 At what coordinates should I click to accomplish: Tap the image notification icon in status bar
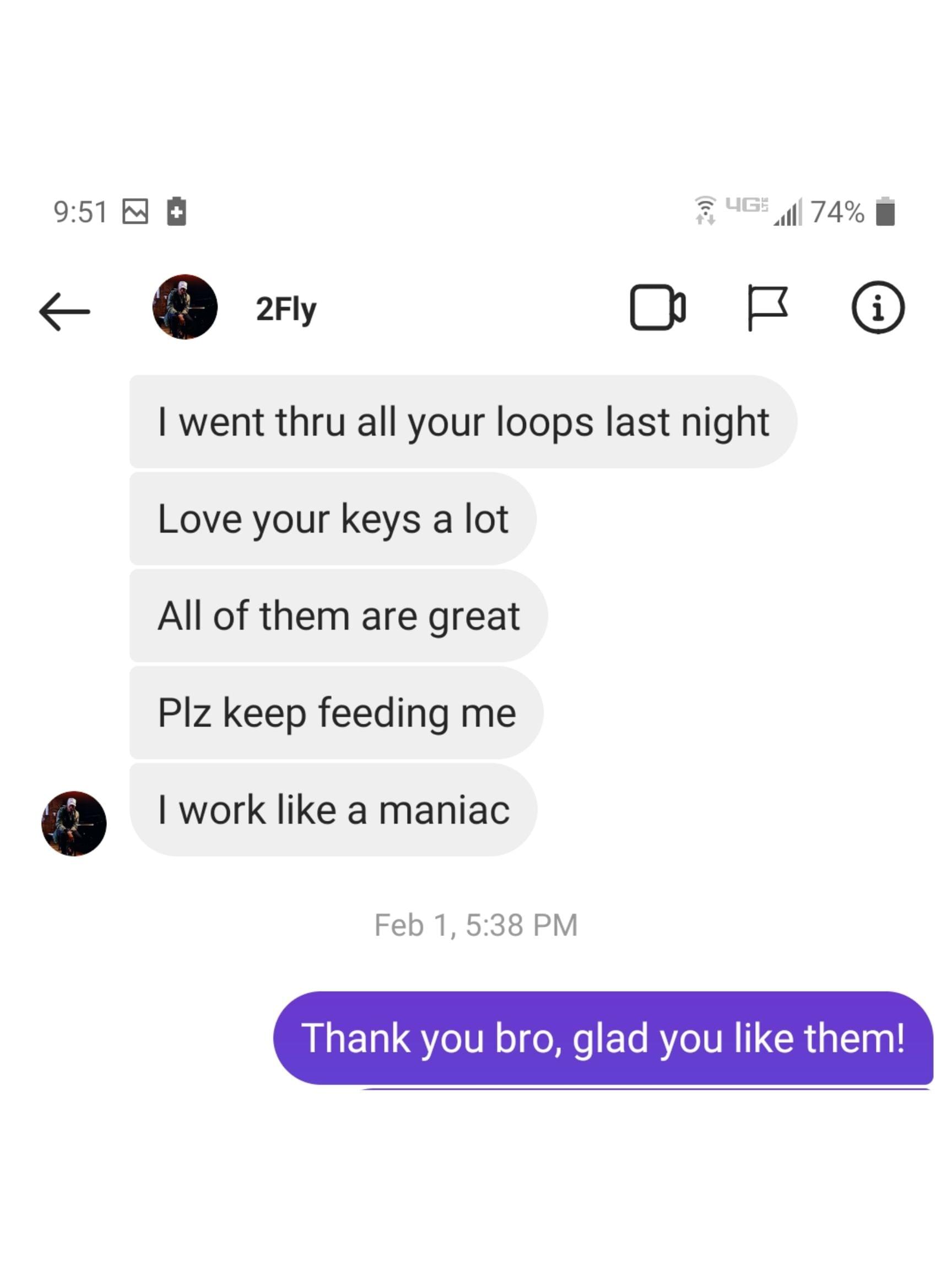[x=136, y=211]
